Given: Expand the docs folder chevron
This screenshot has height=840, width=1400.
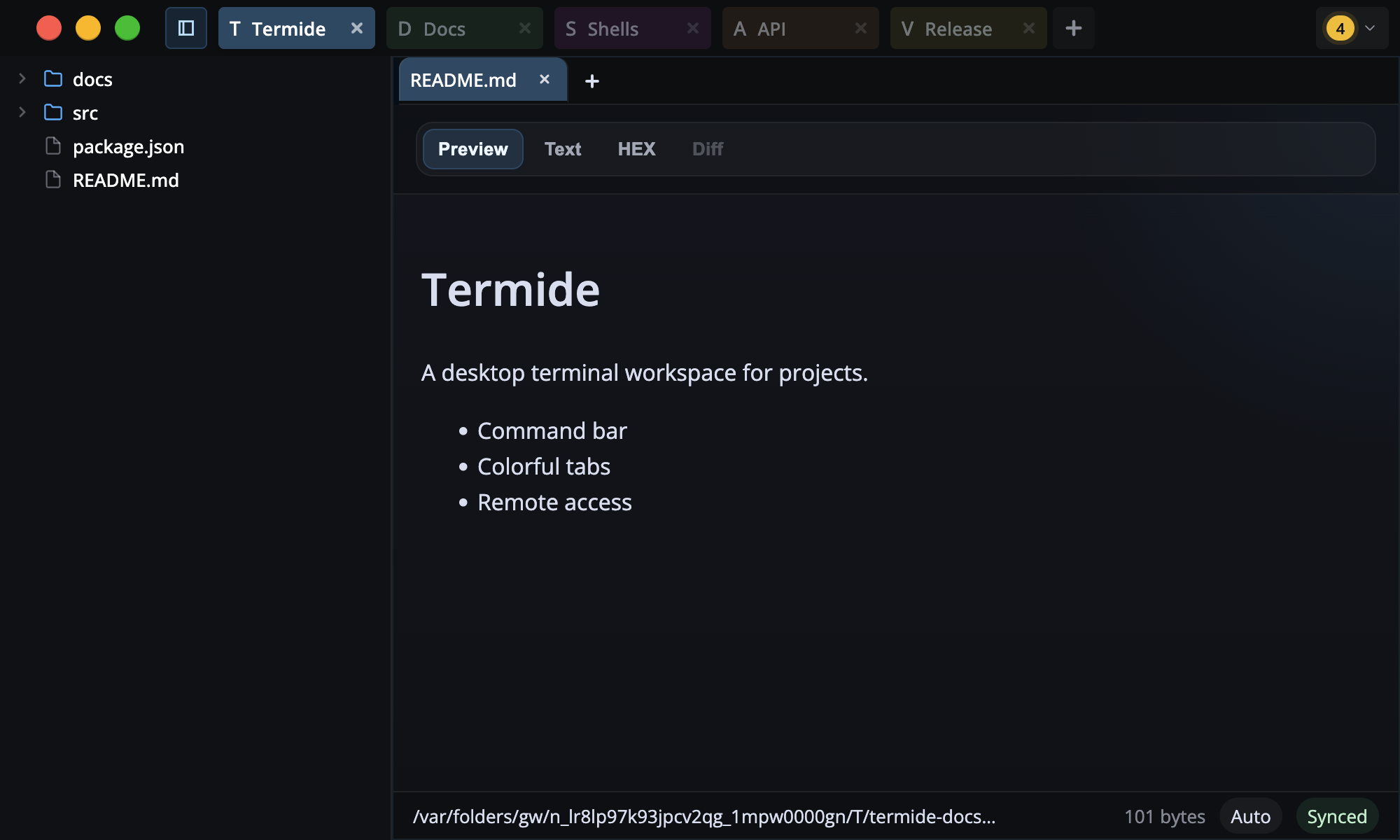Looking at the screenshot, I should point(22,78).
